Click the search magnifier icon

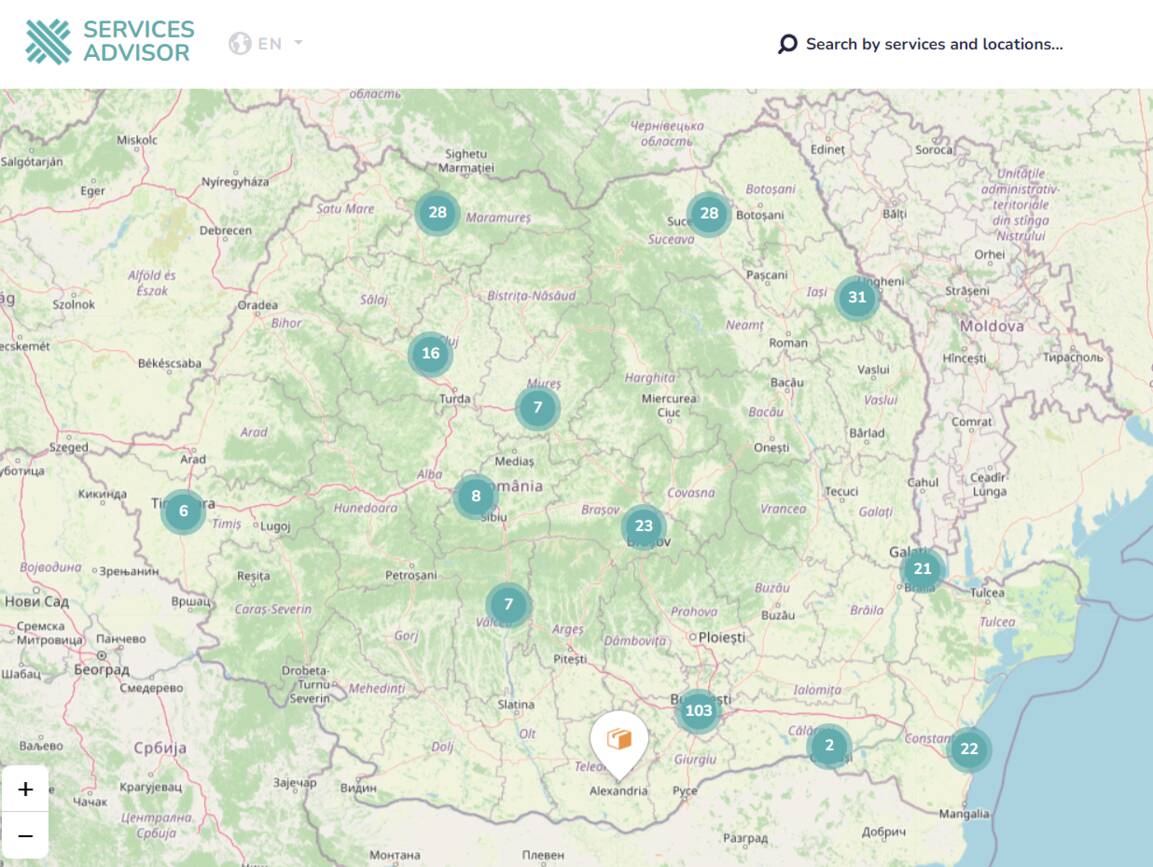(x=788, y=44)
